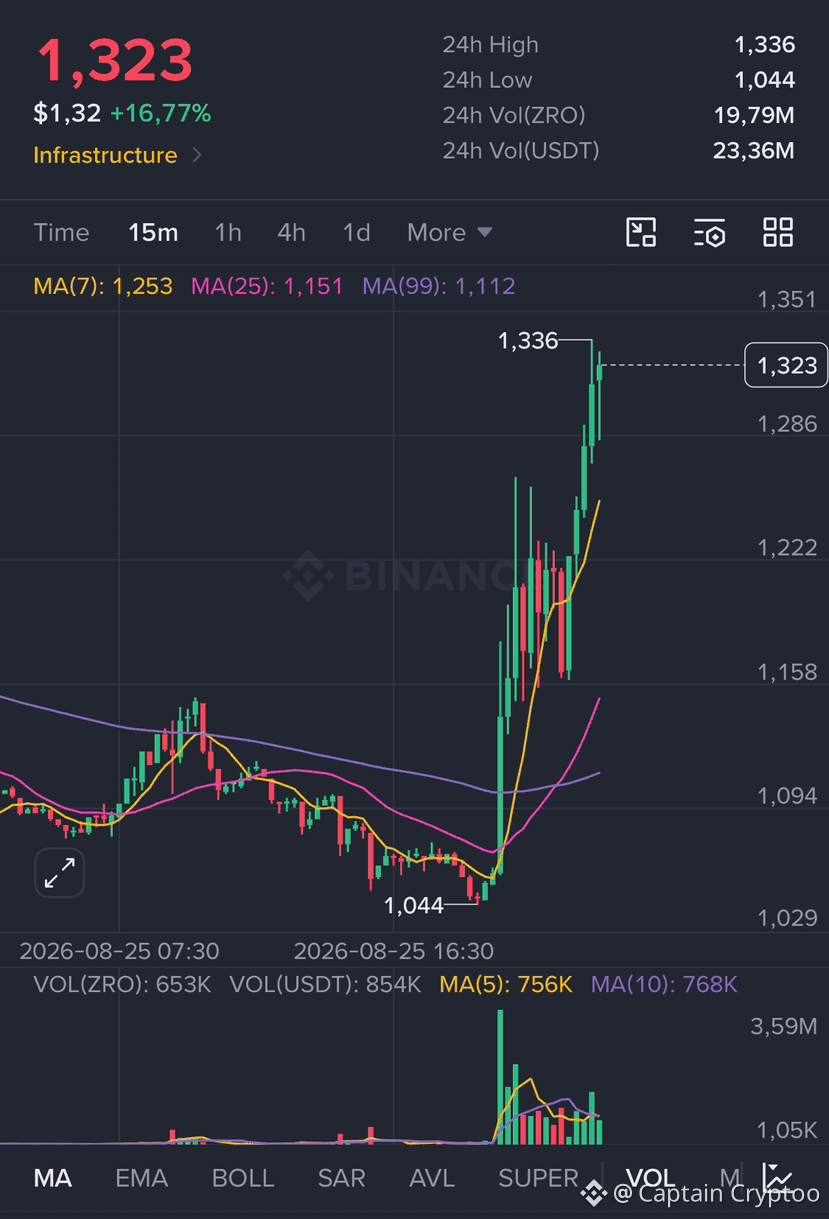Viewport: 829px width, 1219px height.
Task: Toggle the AVL indicator
Action: pyautogui.click(x=432, y=1178)
